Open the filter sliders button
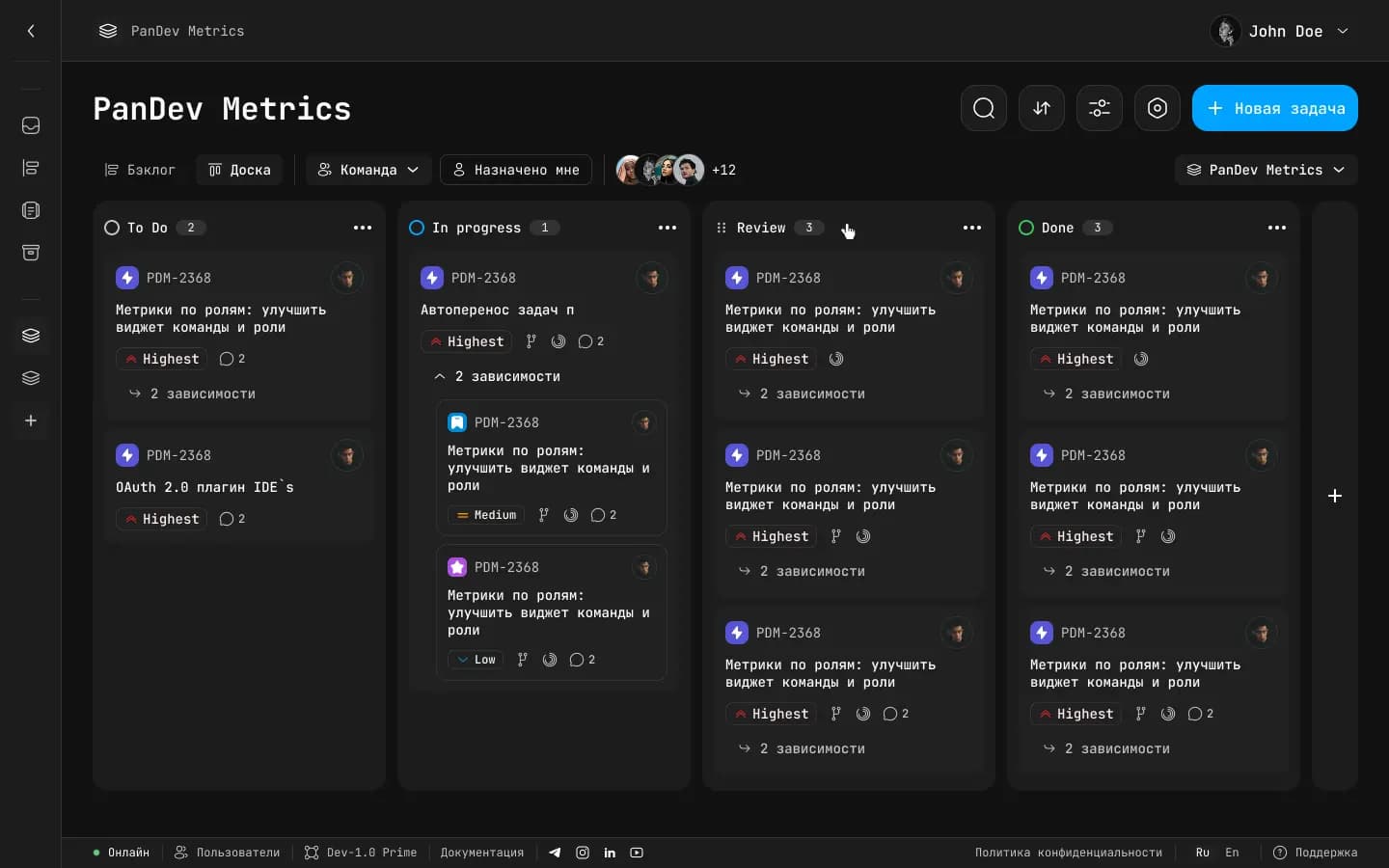 tap(1100, 108)
